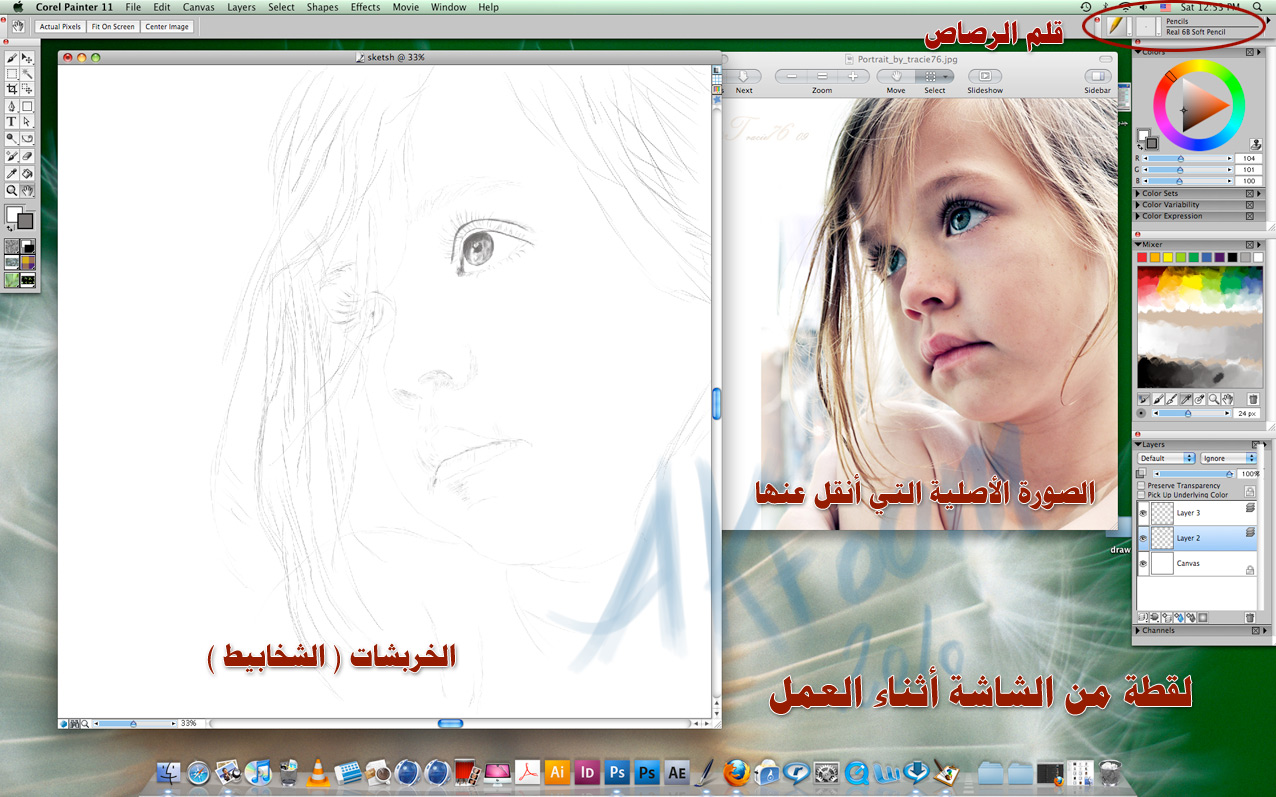This screenshot has height=797, width=1276.
Task: Zoom in with plus button in Preview
Action: pos(853,76)
